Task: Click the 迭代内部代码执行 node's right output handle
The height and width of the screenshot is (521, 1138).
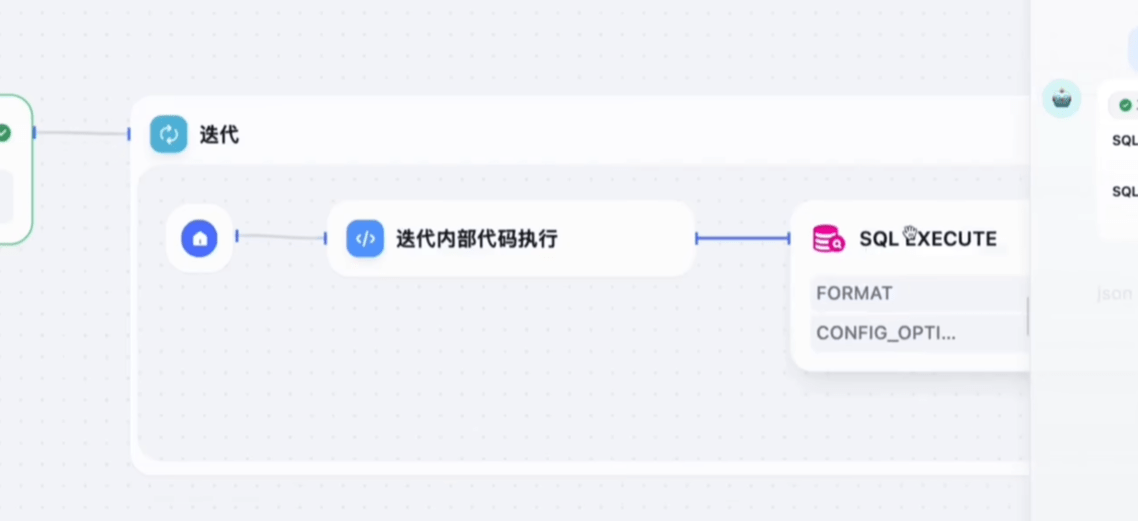Action: 697,238
